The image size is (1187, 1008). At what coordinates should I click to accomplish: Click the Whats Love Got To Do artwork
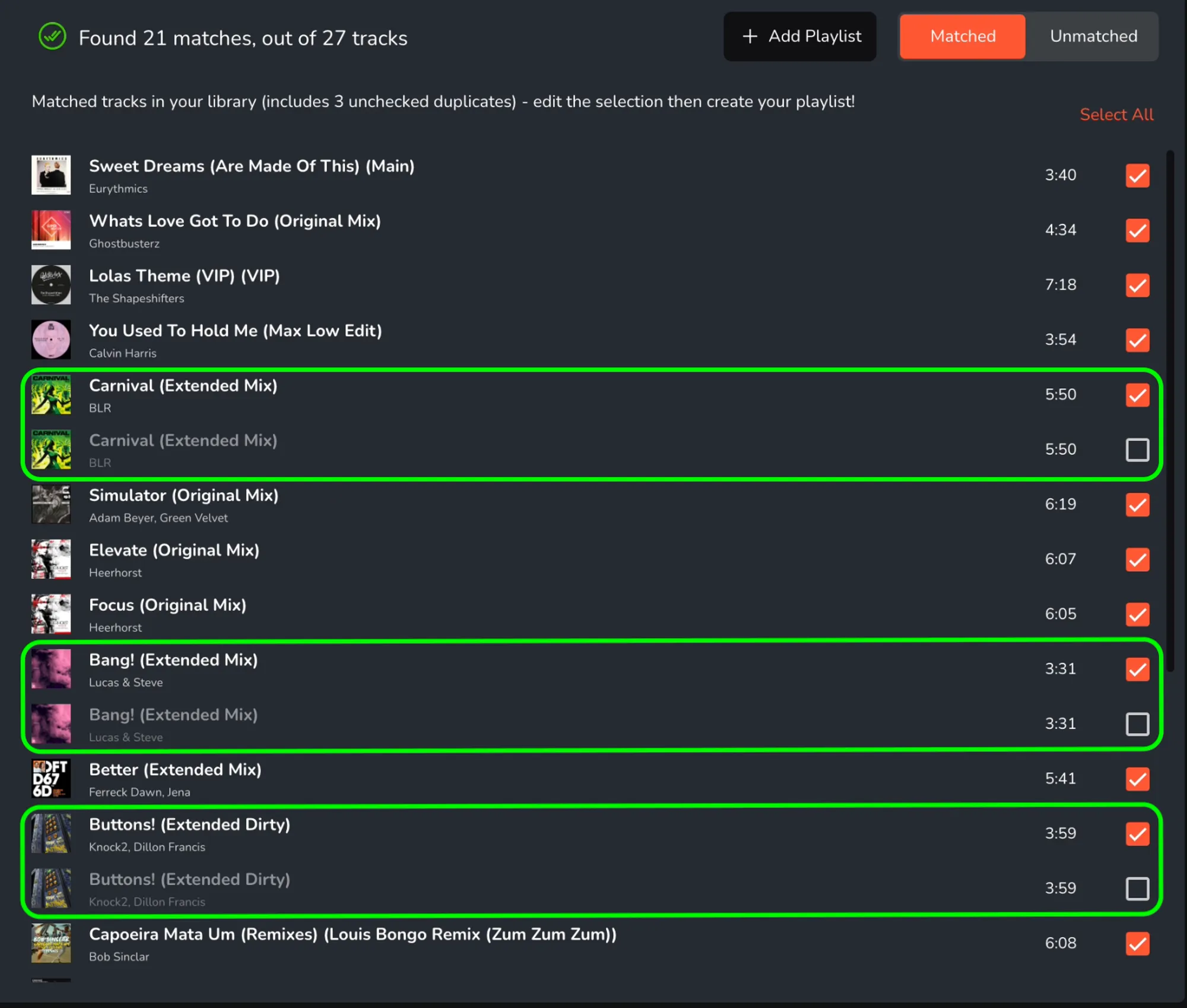click(x=51, y=230)
